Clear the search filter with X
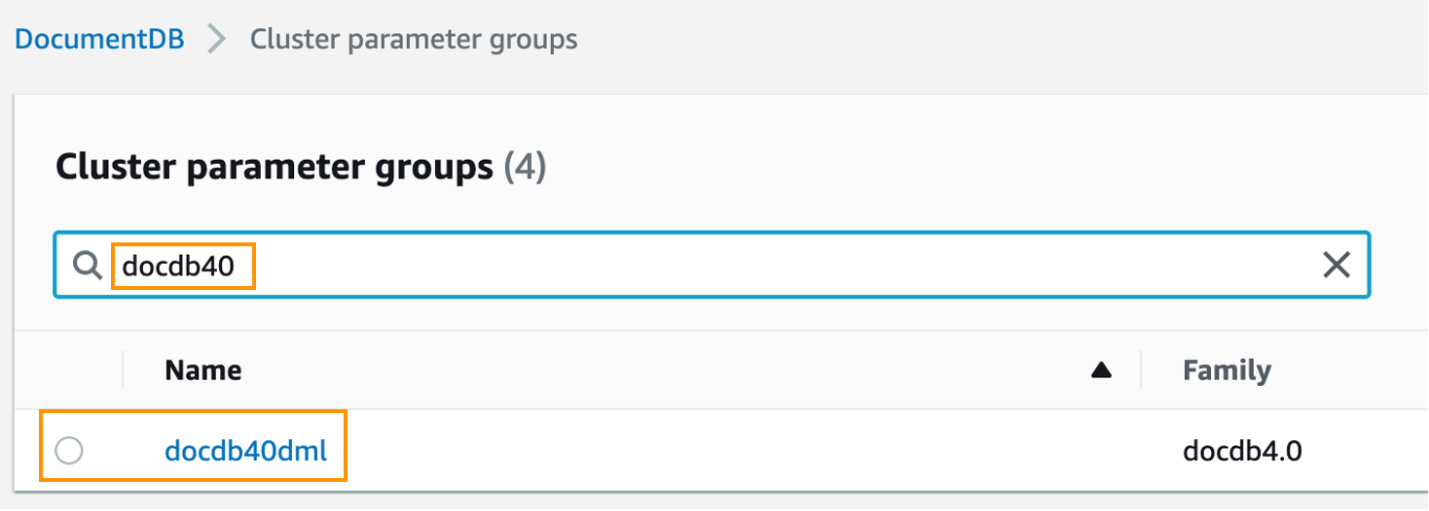This screenshot has height=511, width=1429. pyautogui.click(x=1336, y=265)
